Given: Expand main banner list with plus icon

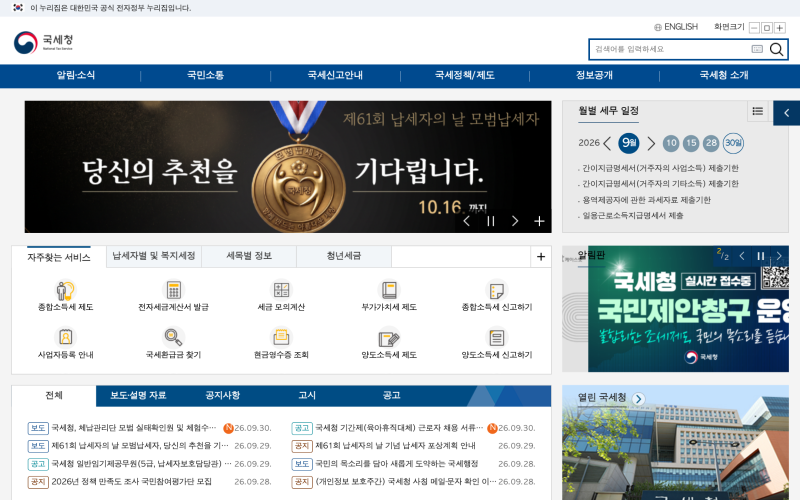Looking at the screenshot, I should coord(539,221).
